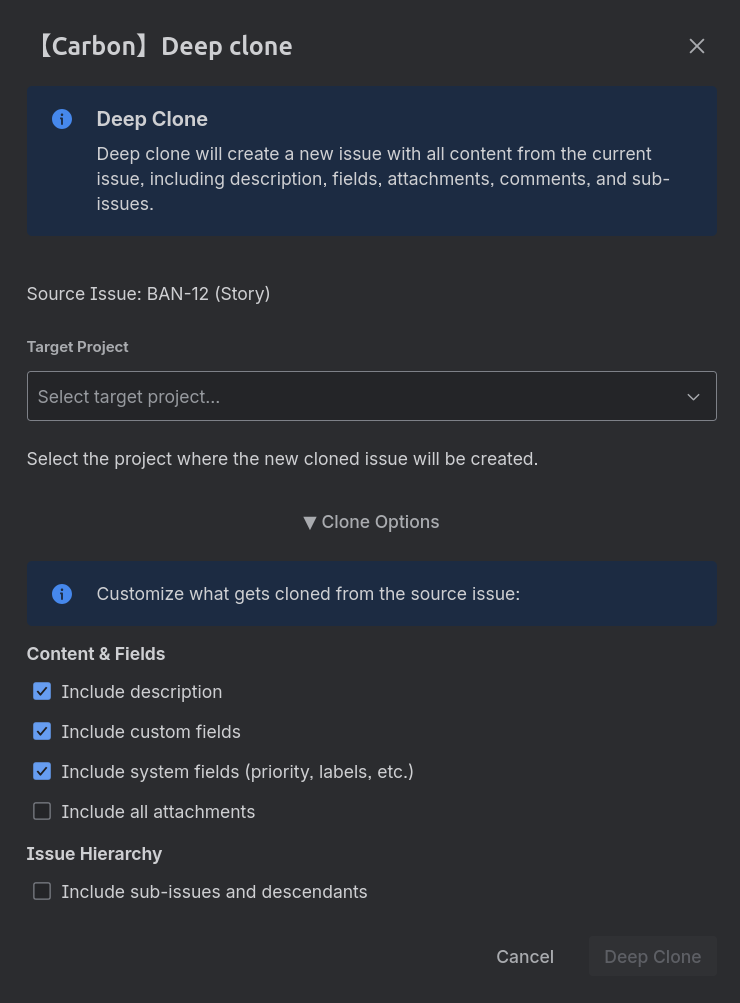Uncheck Include system fields option
This screenshot has height=1003, width=740.
42,771
